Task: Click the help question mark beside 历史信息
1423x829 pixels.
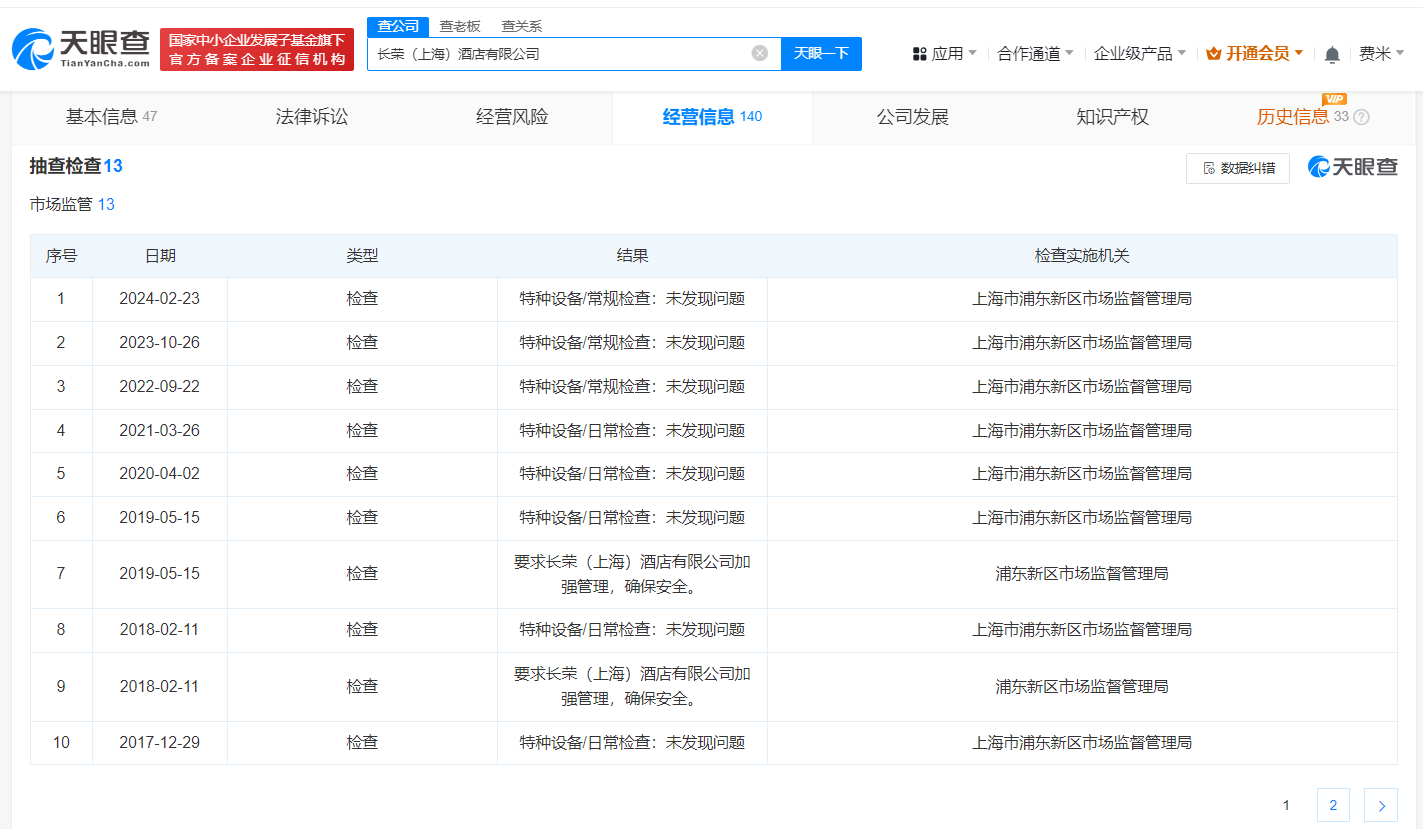Action: [x=1361, y=117]
